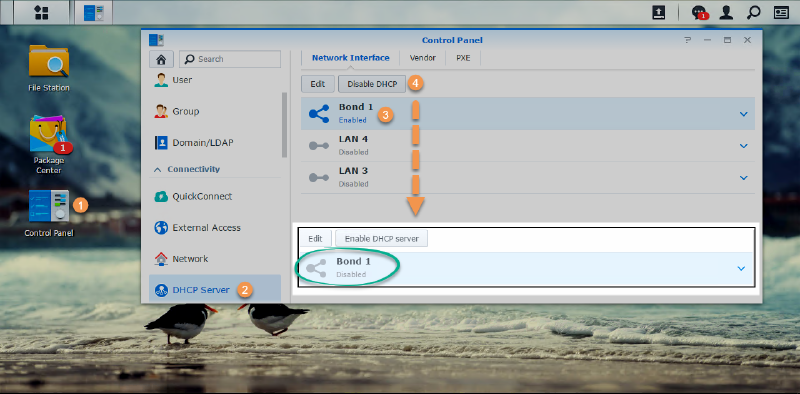Screen dimensions: 800x394
Task: Click the External Access globe icon
Action: point(161,228)
